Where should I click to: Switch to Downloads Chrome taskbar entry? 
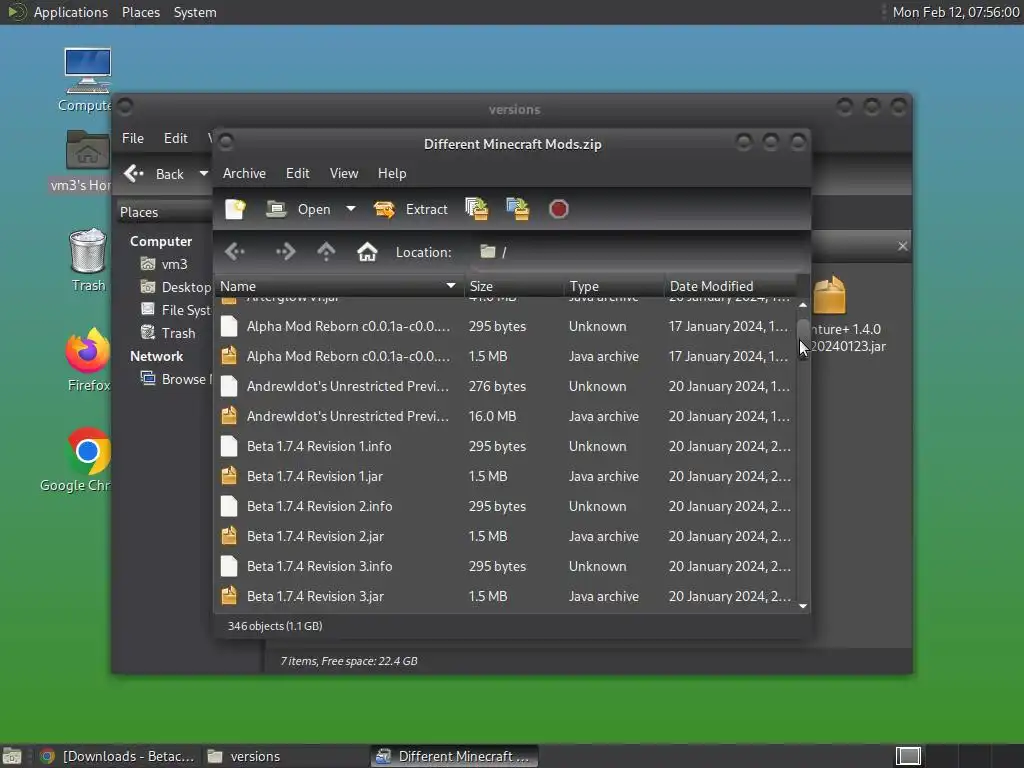click(x=118, y=756)
